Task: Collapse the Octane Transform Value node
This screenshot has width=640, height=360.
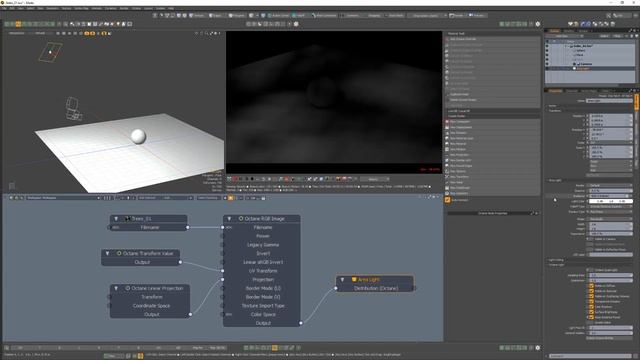Action: (x=108, y=253)
